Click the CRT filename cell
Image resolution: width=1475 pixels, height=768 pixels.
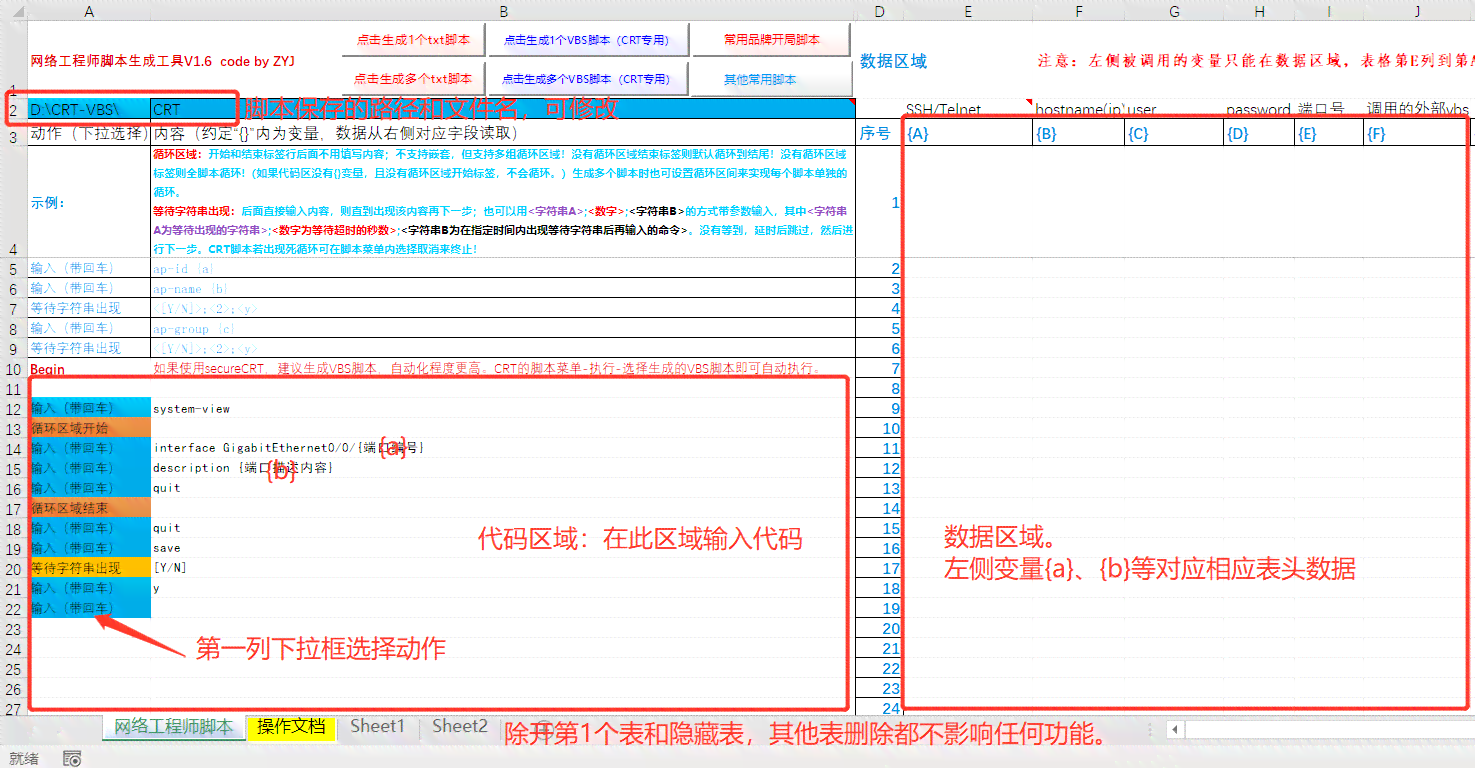coord(503,110)
